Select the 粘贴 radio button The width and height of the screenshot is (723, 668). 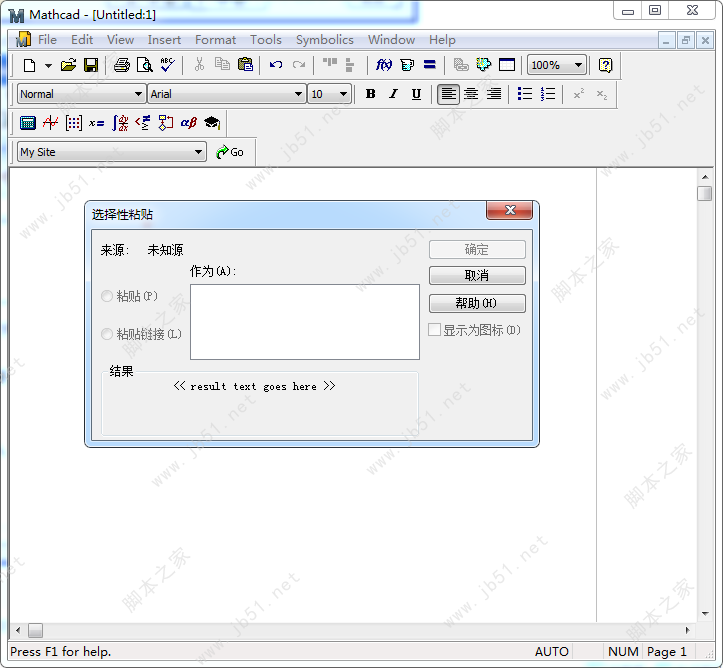(x=107, y=296)
